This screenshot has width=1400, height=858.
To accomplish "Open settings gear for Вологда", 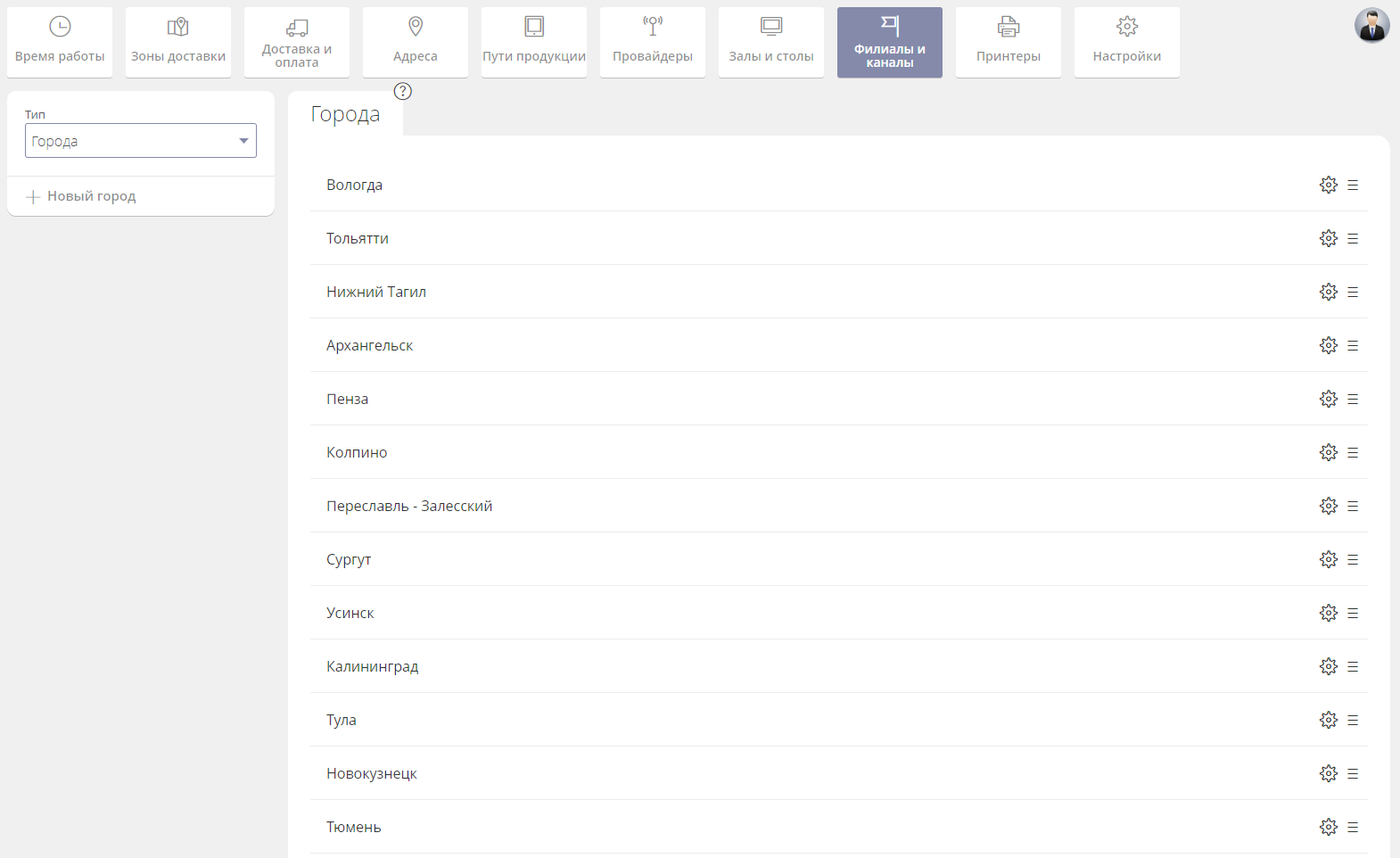I will point(1328,185).
